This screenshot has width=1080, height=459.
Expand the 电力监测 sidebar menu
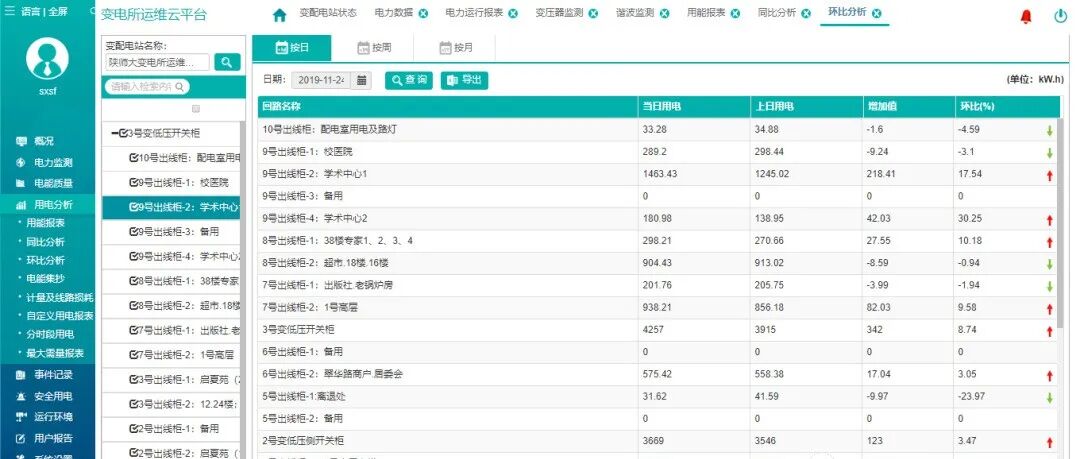click(x=48, y=163)
